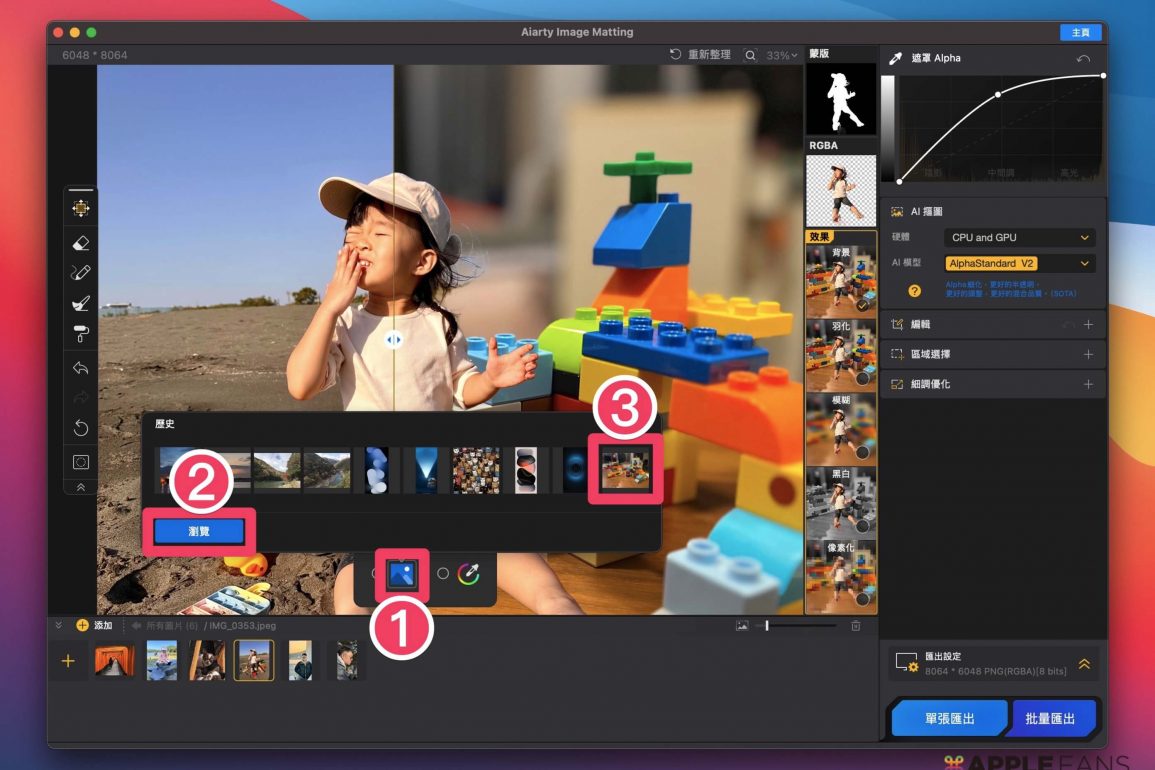This screenshot has width=1155, height=770.
Task: Click the 重新整理 refresh button
Action: click(x=700, y=55)
